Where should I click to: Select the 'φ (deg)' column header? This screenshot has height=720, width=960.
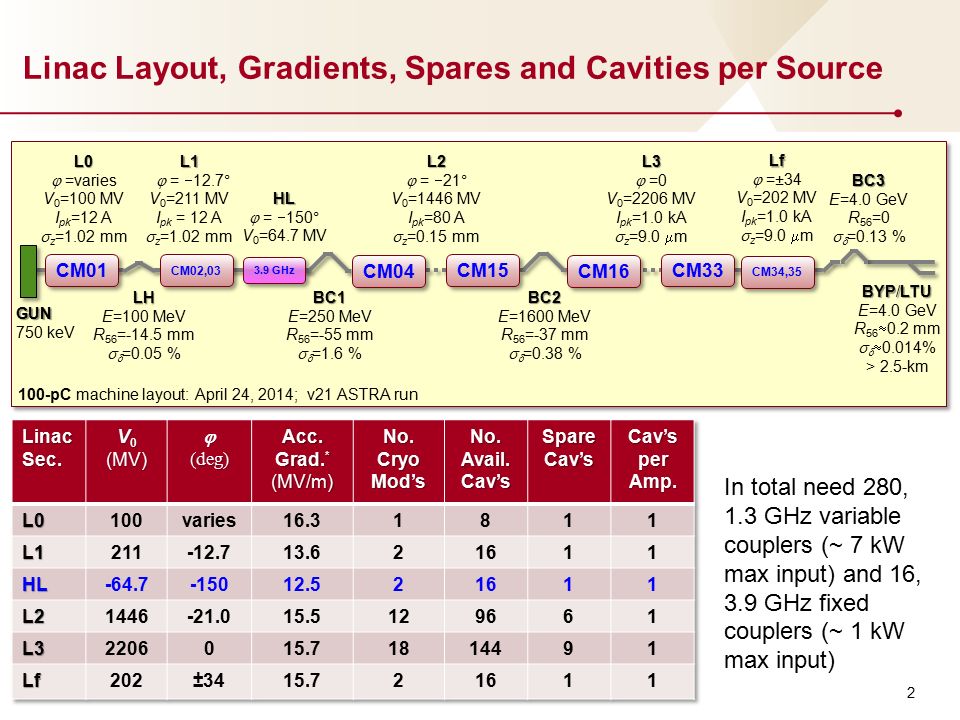point(209,460)
